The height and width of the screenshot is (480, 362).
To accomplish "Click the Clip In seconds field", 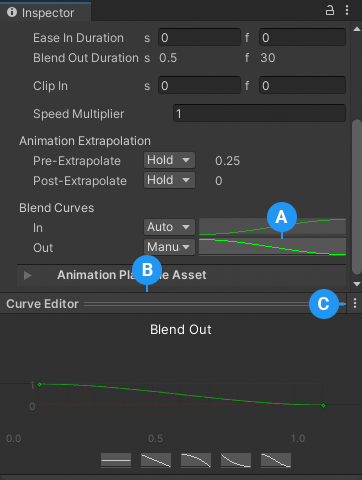I will (x=199, y=85).
